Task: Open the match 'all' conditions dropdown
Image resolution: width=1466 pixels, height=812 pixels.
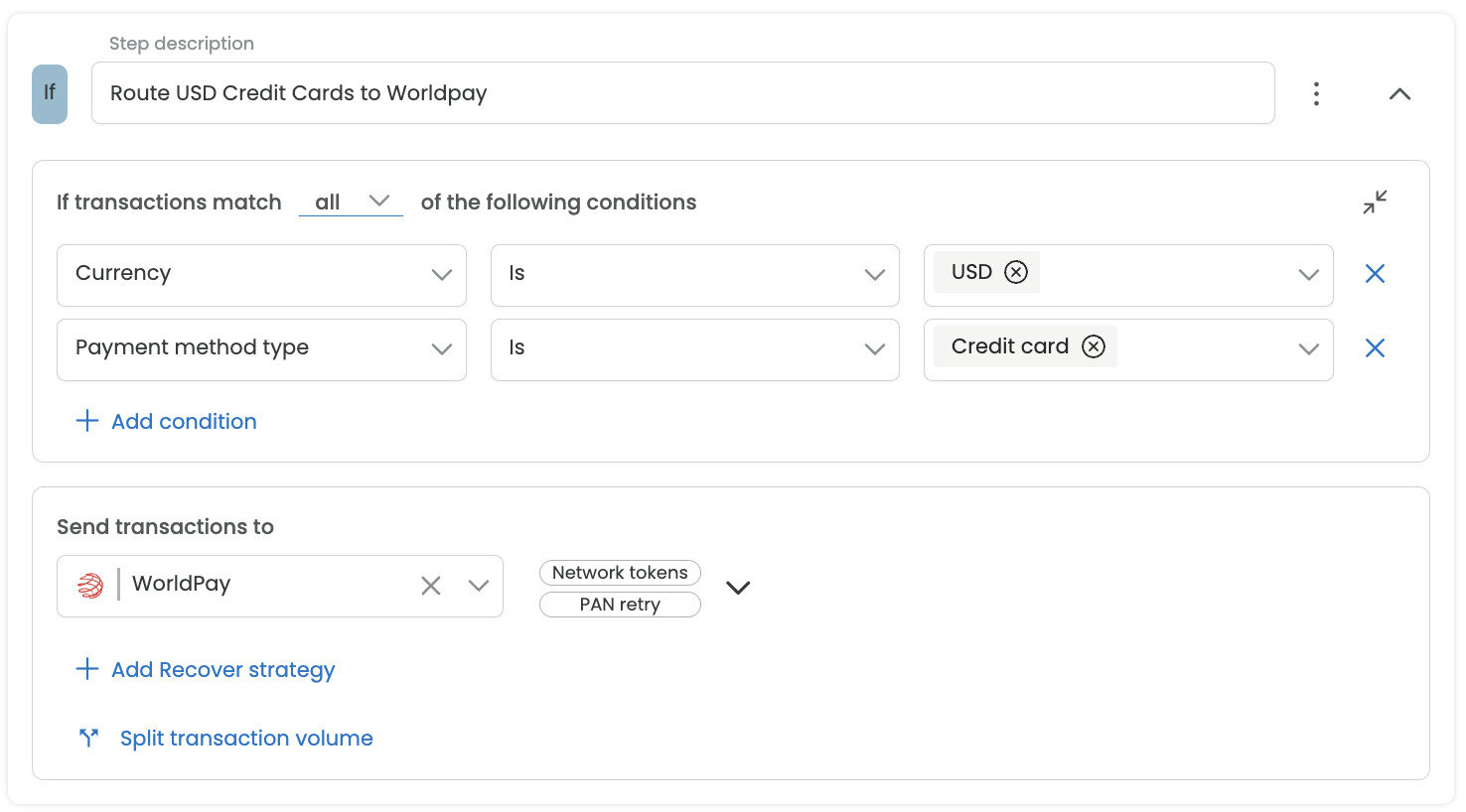Action: point(351,202)
